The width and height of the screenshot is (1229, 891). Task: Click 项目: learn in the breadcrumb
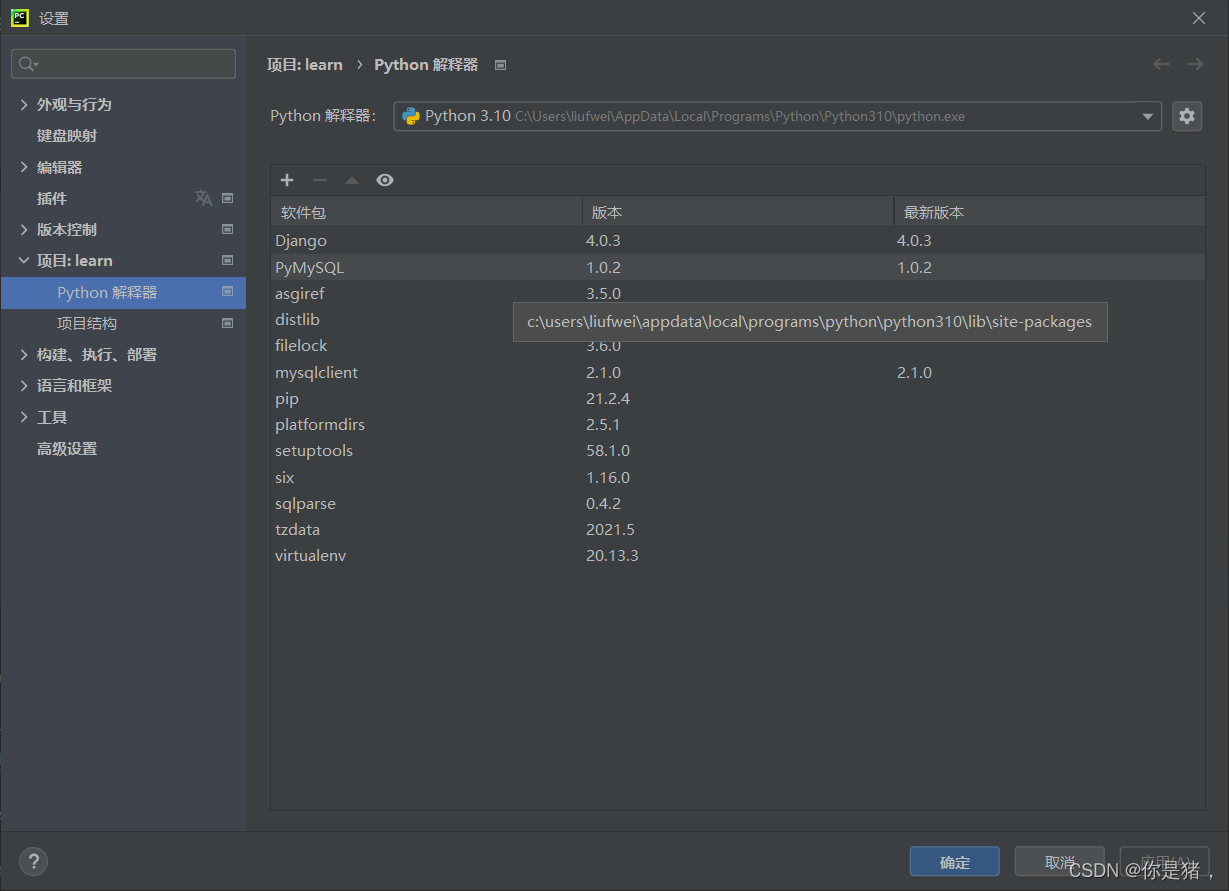[304, 64]
